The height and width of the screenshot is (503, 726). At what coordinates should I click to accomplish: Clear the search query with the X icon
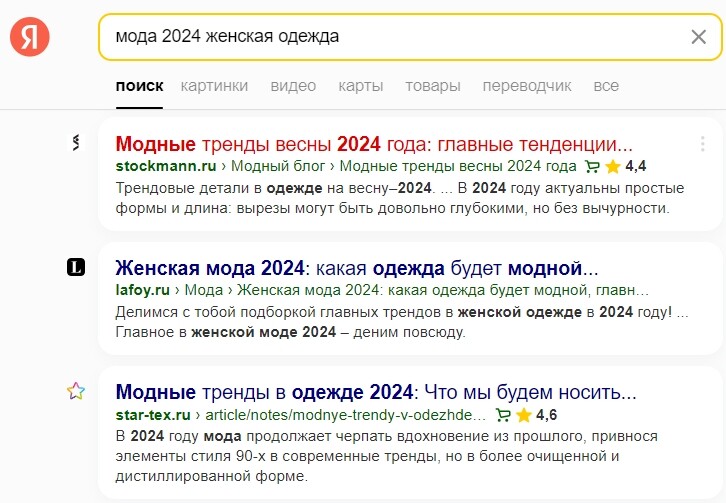click(698, 37)
